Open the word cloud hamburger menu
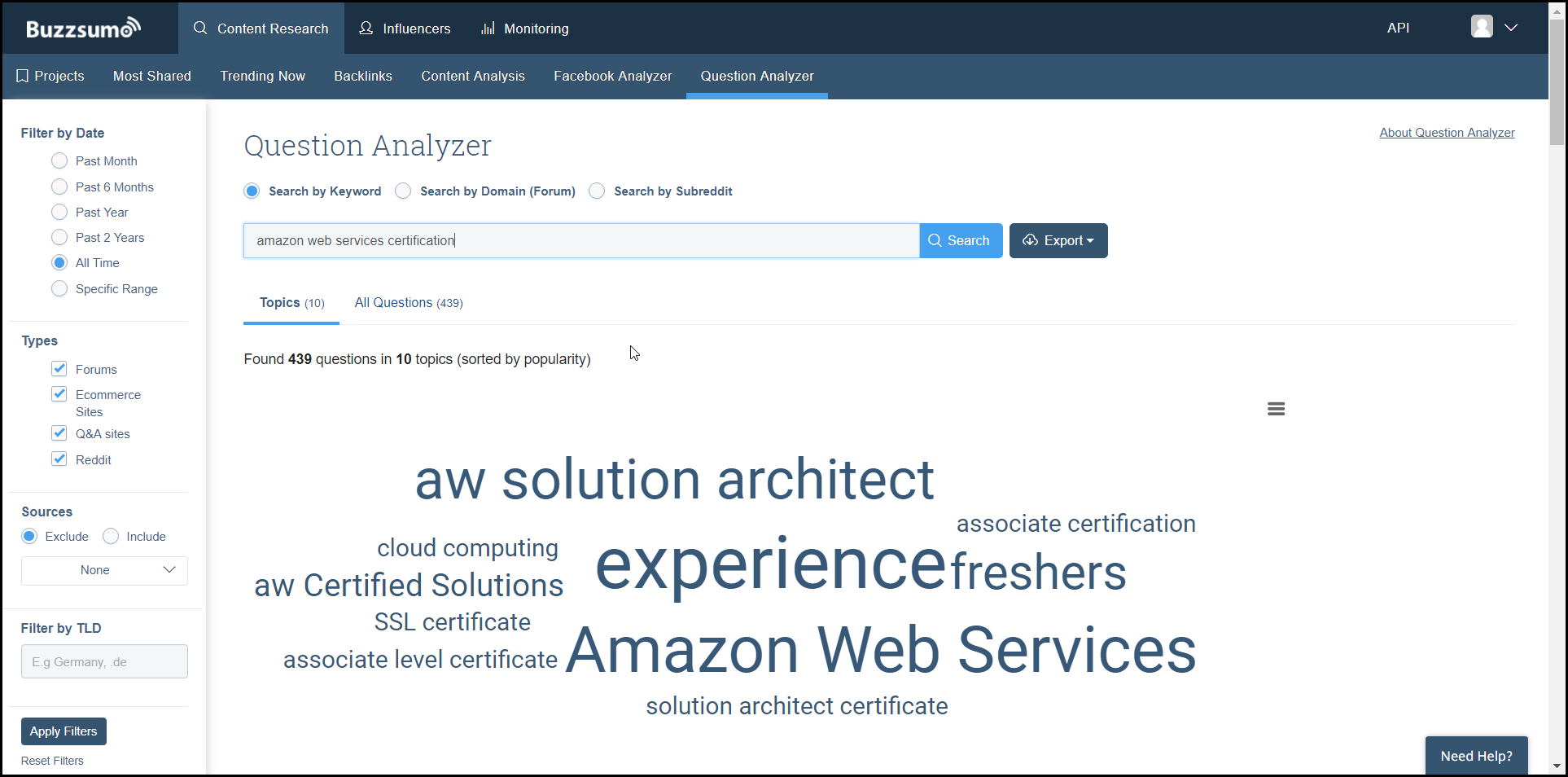This screenshot has height=777, width=1568. [x=1276, y=409]
